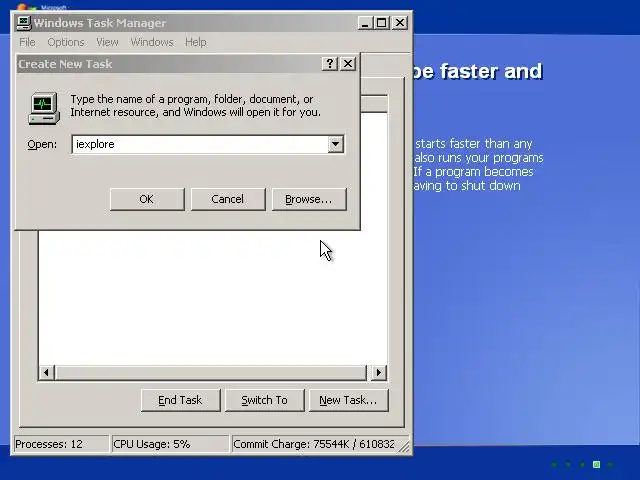Image resolution: width=640 pixels, height=480 pixels.
Task: Click the Switch To button
Action: pyautogui.click(x=264, y=400)
